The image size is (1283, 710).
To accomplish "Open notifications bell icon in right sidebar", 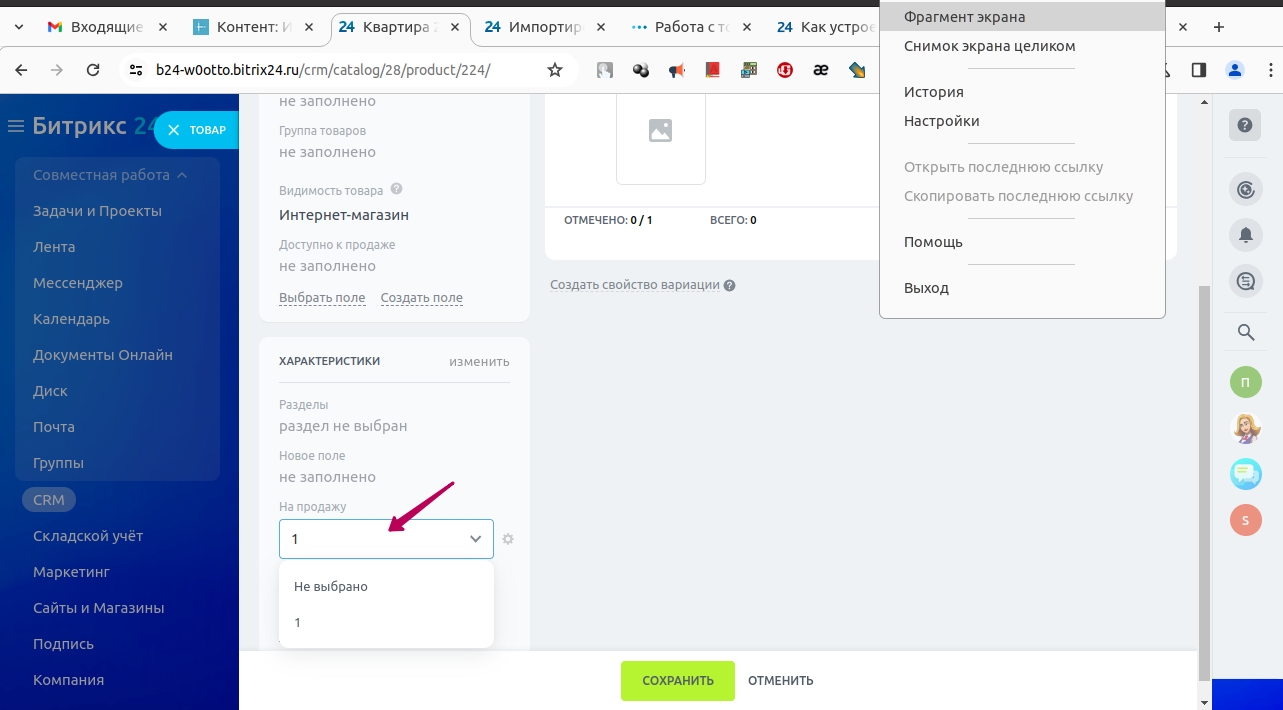I will click(1245, 235).
